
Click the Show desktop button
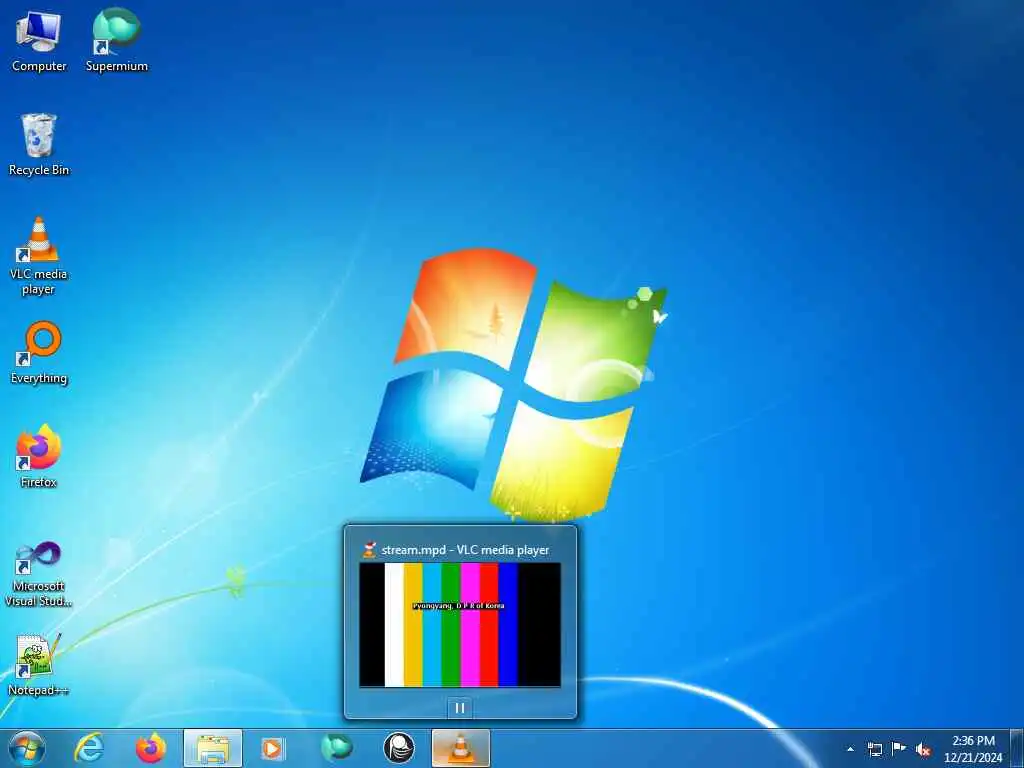pos(1017,748)
